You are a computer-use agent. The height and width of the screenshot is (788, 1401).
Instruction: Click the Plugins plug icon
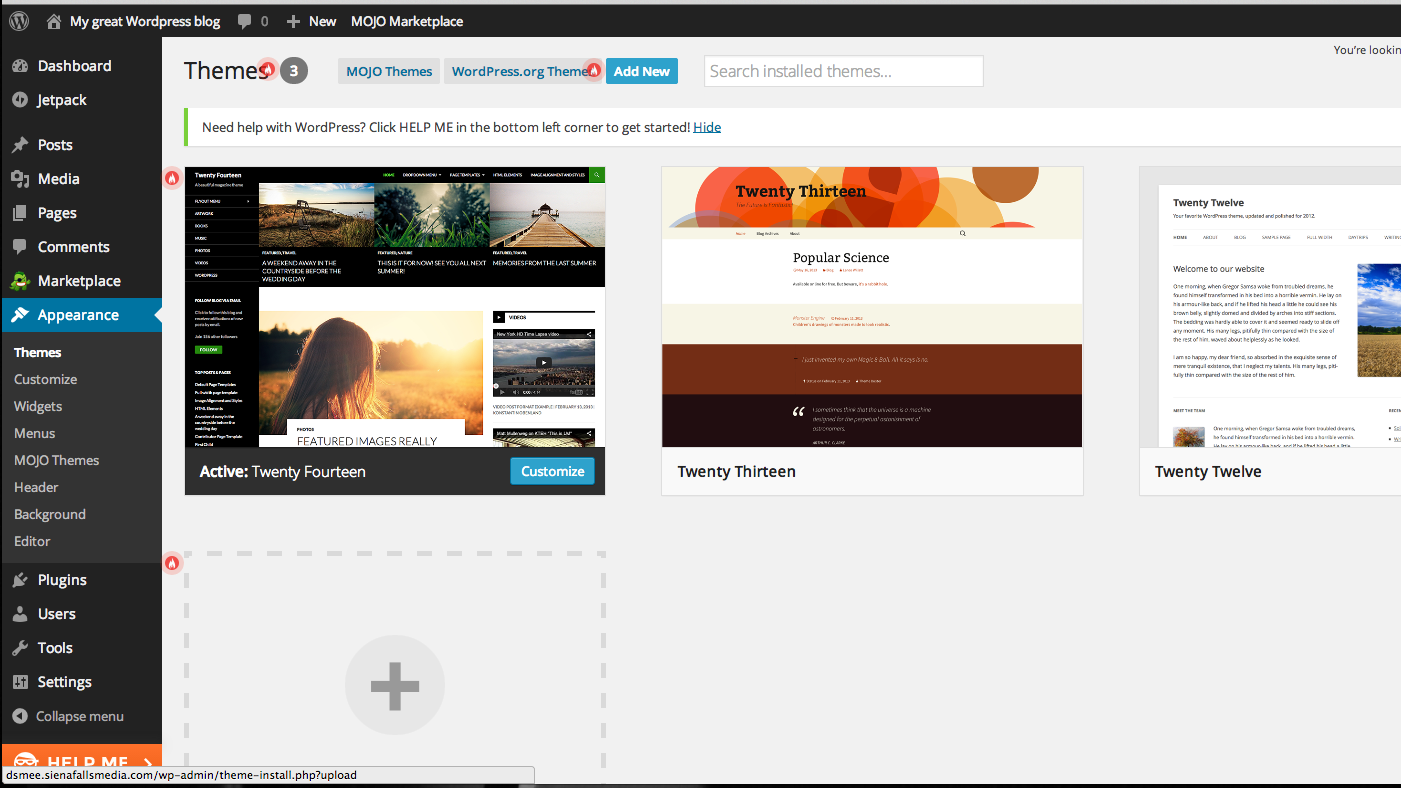pos(19,580)
